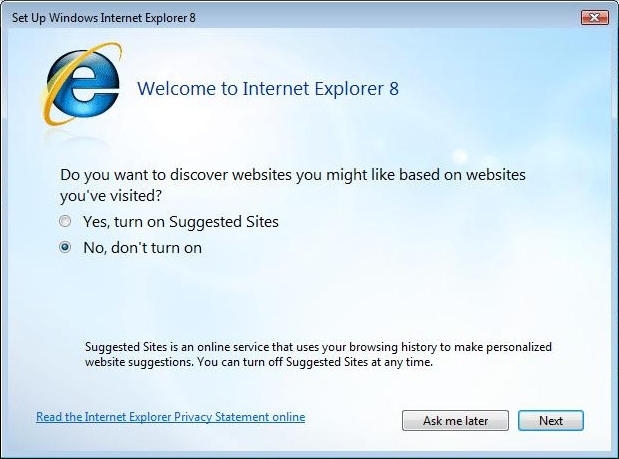Image resolution: width=619 pixels, height=459 pixels.
Task: Click the blank area below the radio options
Action: [x=308, y=296]
